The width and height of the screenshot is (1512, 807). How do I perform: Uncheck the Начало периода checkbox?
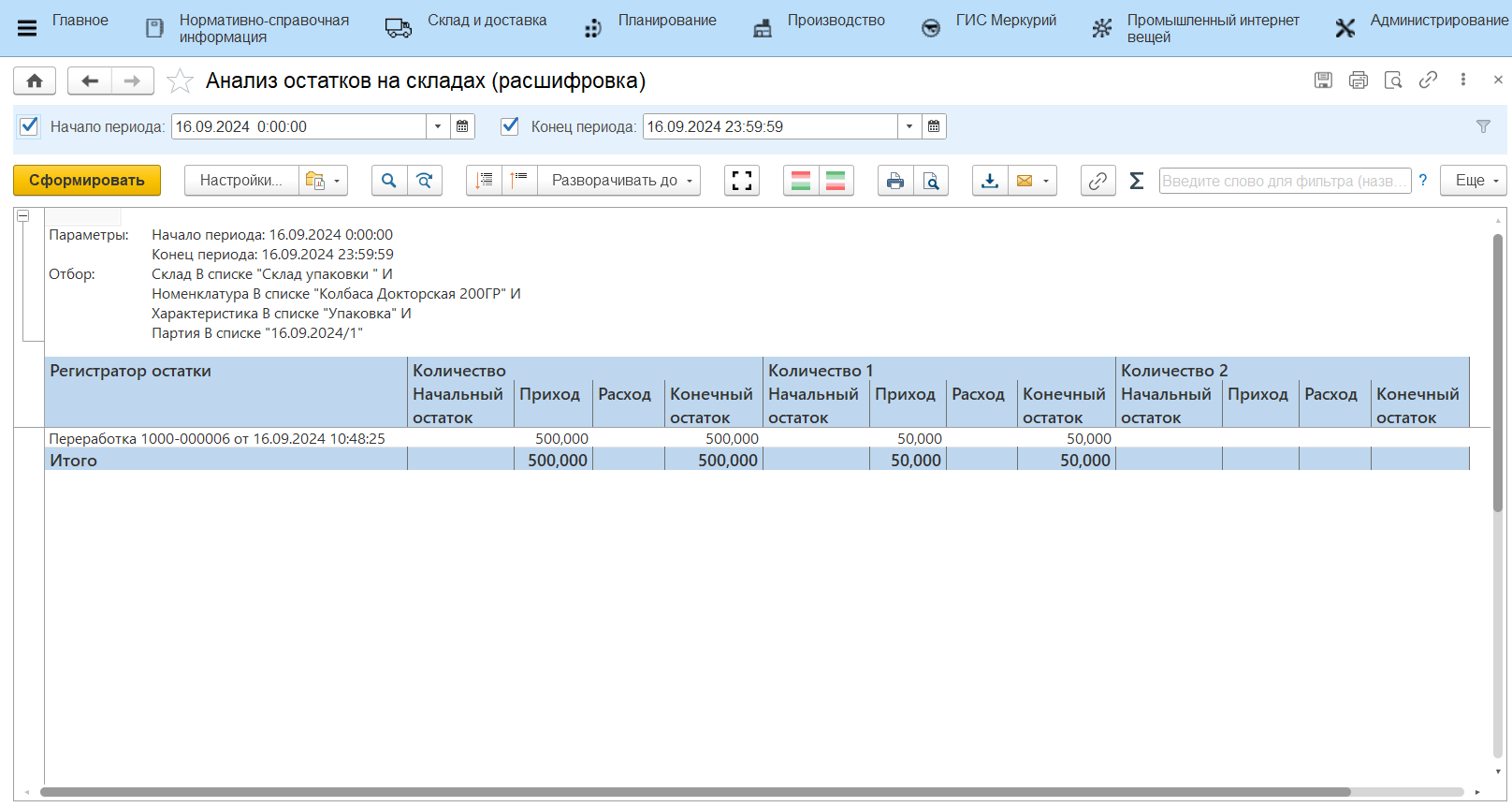[29, 126]
